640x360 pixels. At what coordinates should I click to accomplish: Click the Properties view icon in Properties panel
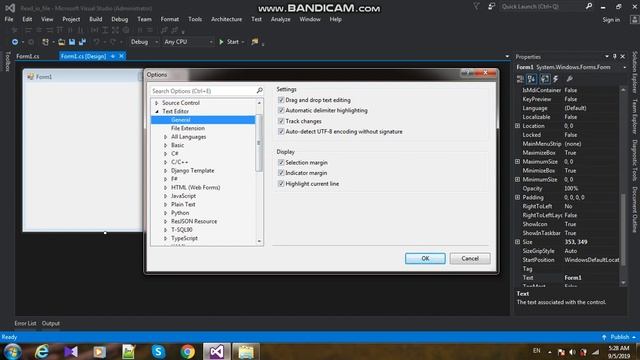coord(544,79)
